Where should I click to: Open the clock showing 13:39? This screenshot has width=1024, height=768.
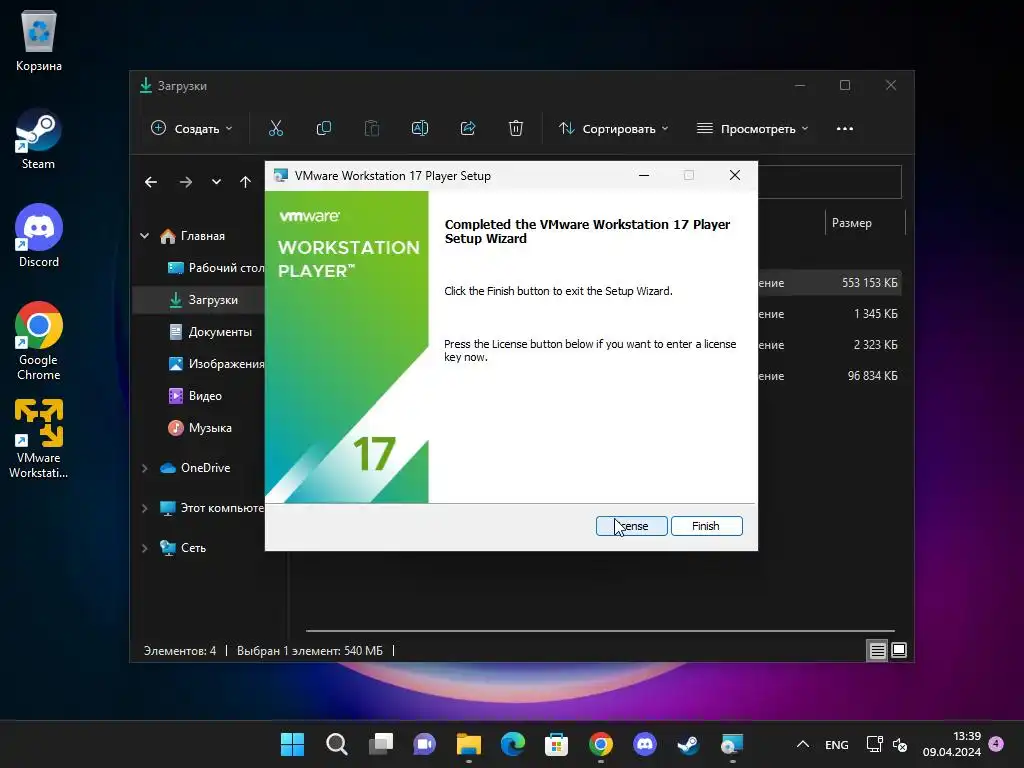[x=952, y=744]
